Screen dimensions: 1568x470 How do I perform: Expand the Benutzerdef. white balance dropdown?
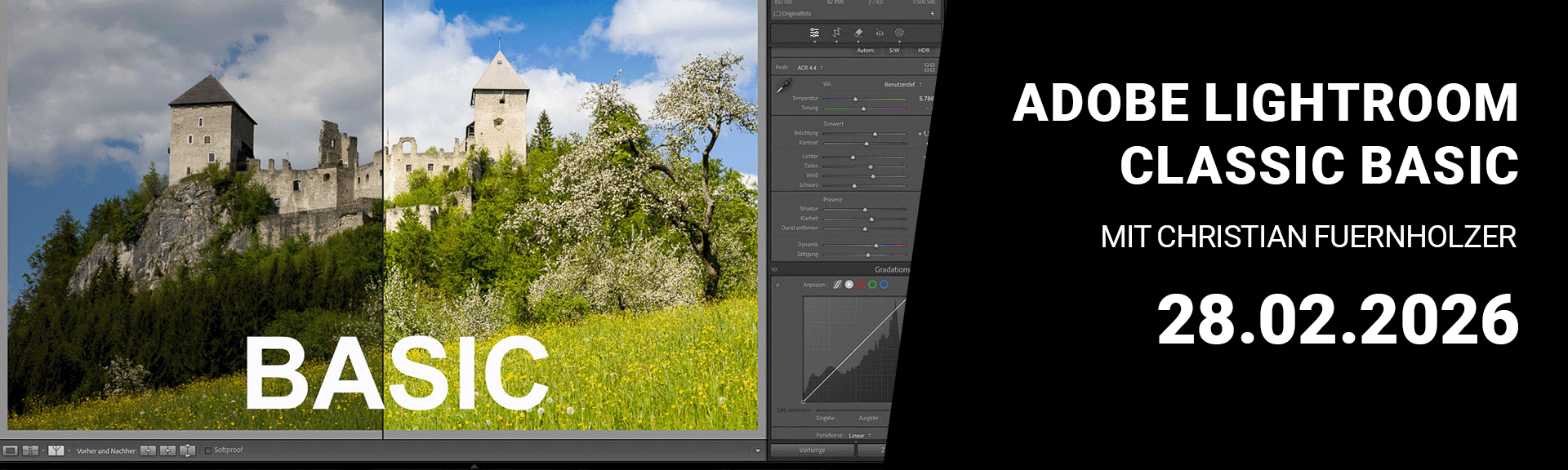[902, 85]
